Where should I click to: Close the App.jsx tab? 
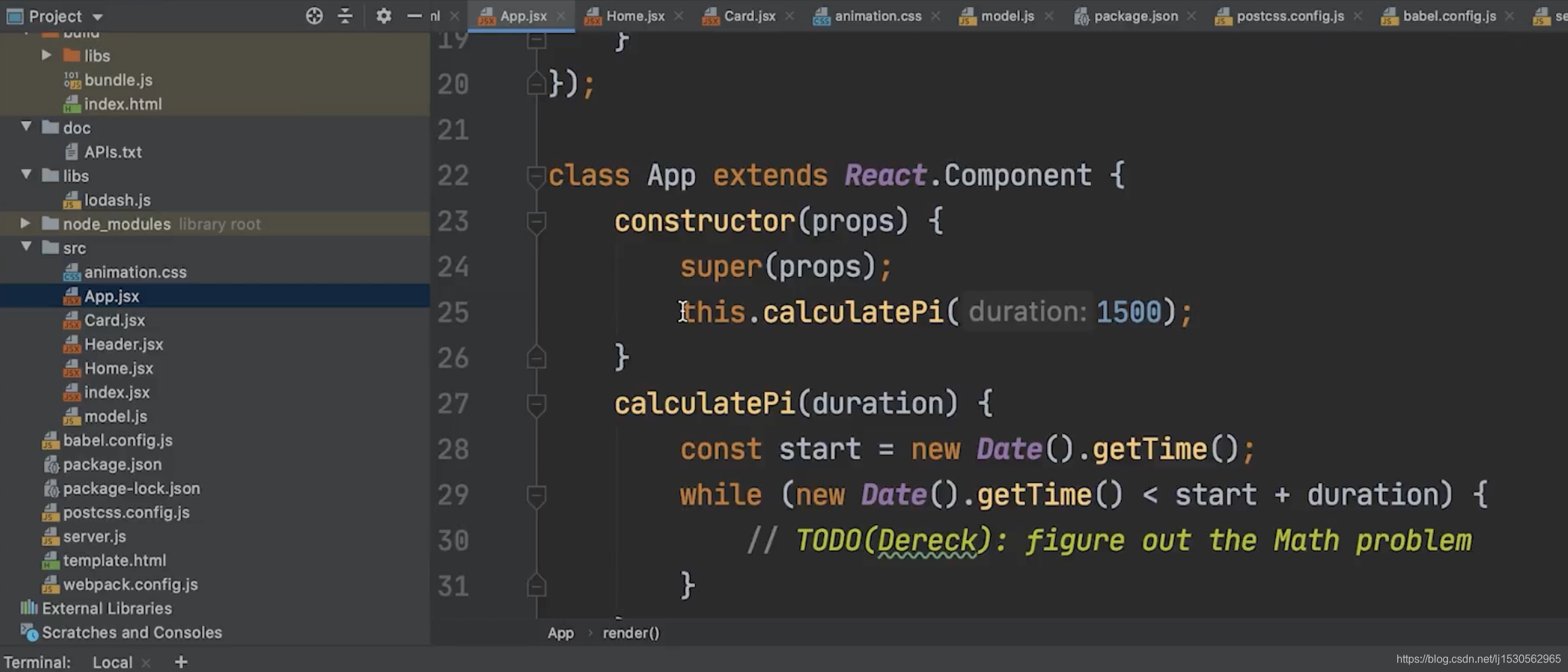coord(561,16)
